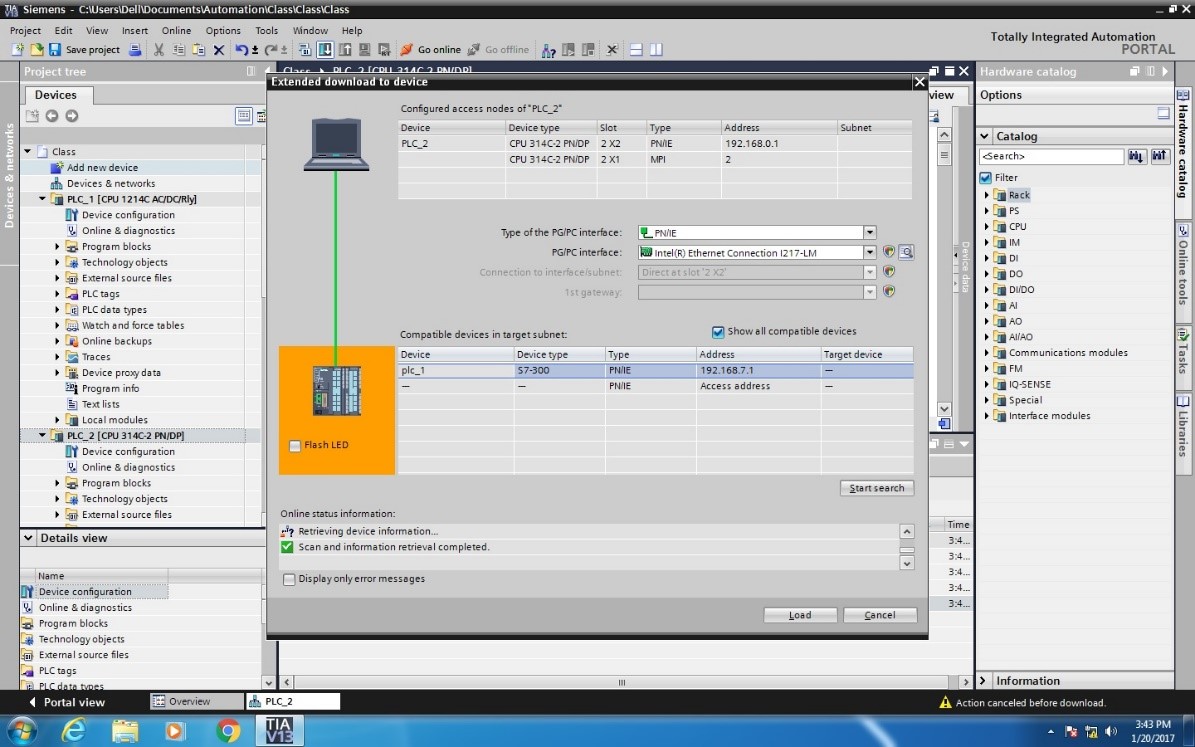Image resolution: width=1195 pixels, height=747 pixels.
Task: Click the Cross-references X toolbar icon
Action: click(x=611, y=50)
